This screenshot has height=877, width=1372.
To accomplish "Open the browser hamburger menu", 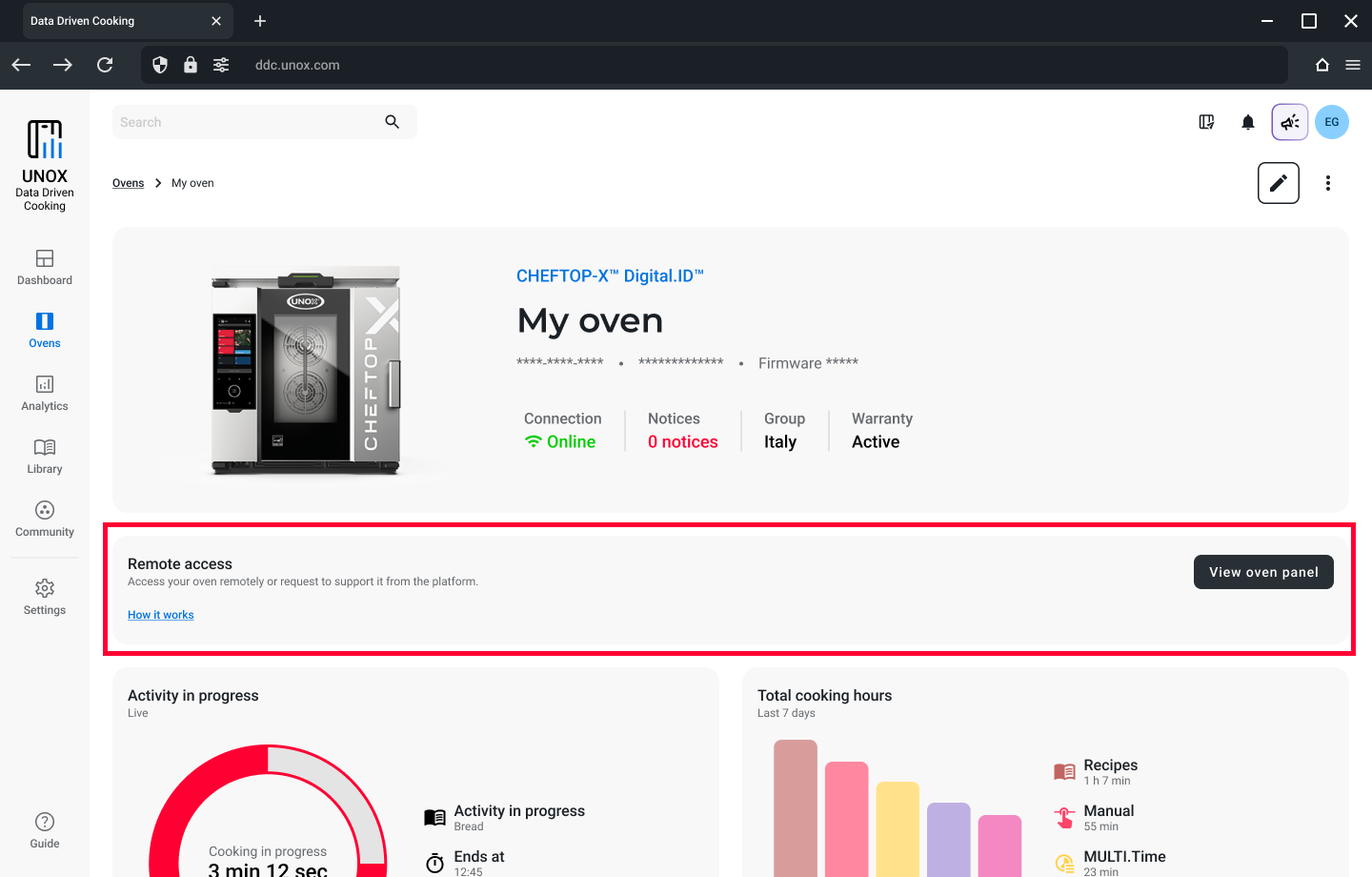I will point(1352,65).
